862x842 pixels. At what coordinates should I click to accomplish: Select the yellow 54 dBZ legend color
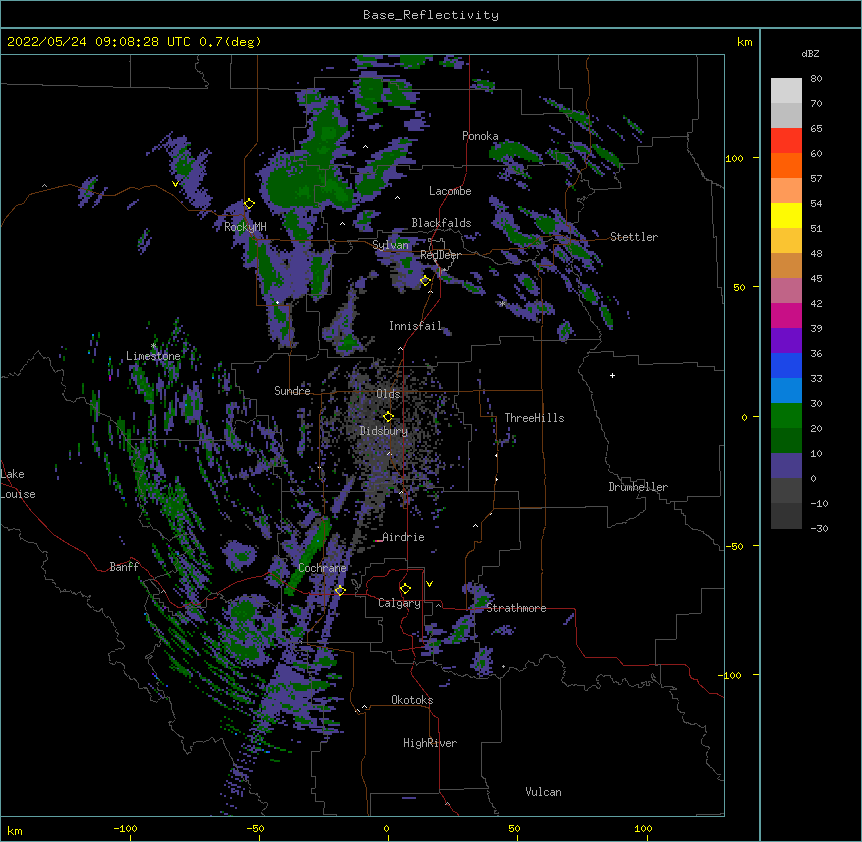pyautogui.click(x=786, y=215)
